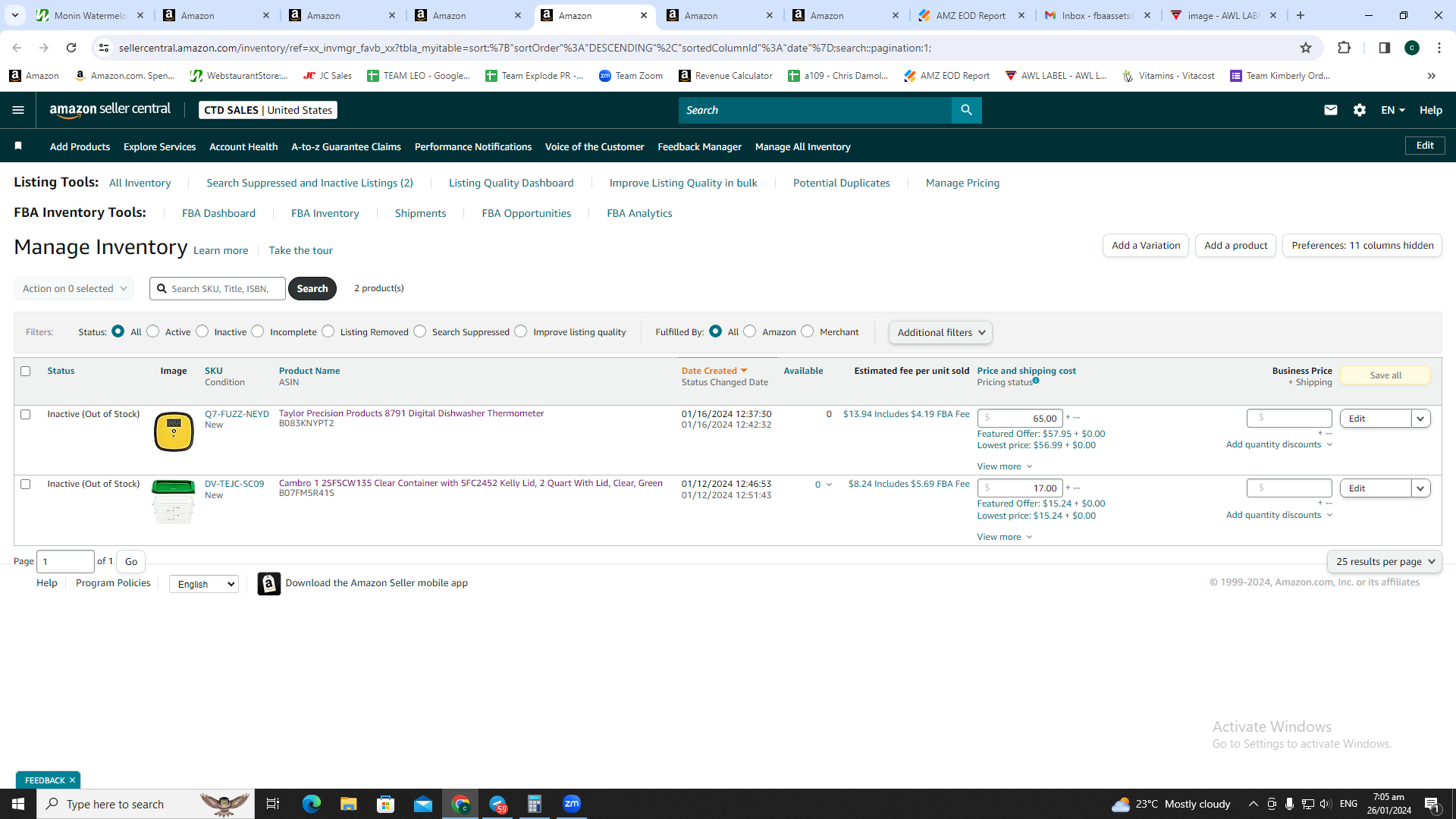Open the Mail app in the taskbar

pos(423,804)
